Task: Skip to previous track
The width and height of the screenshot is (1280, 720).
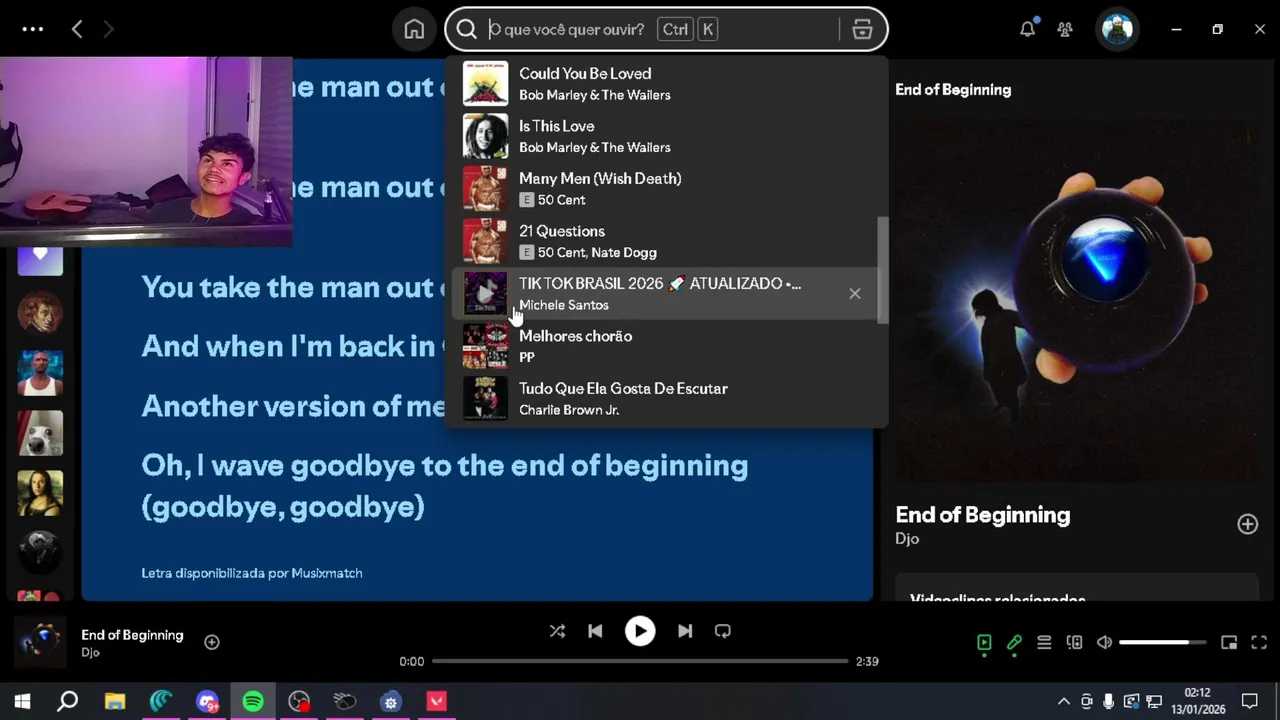Action: (595, 631)
